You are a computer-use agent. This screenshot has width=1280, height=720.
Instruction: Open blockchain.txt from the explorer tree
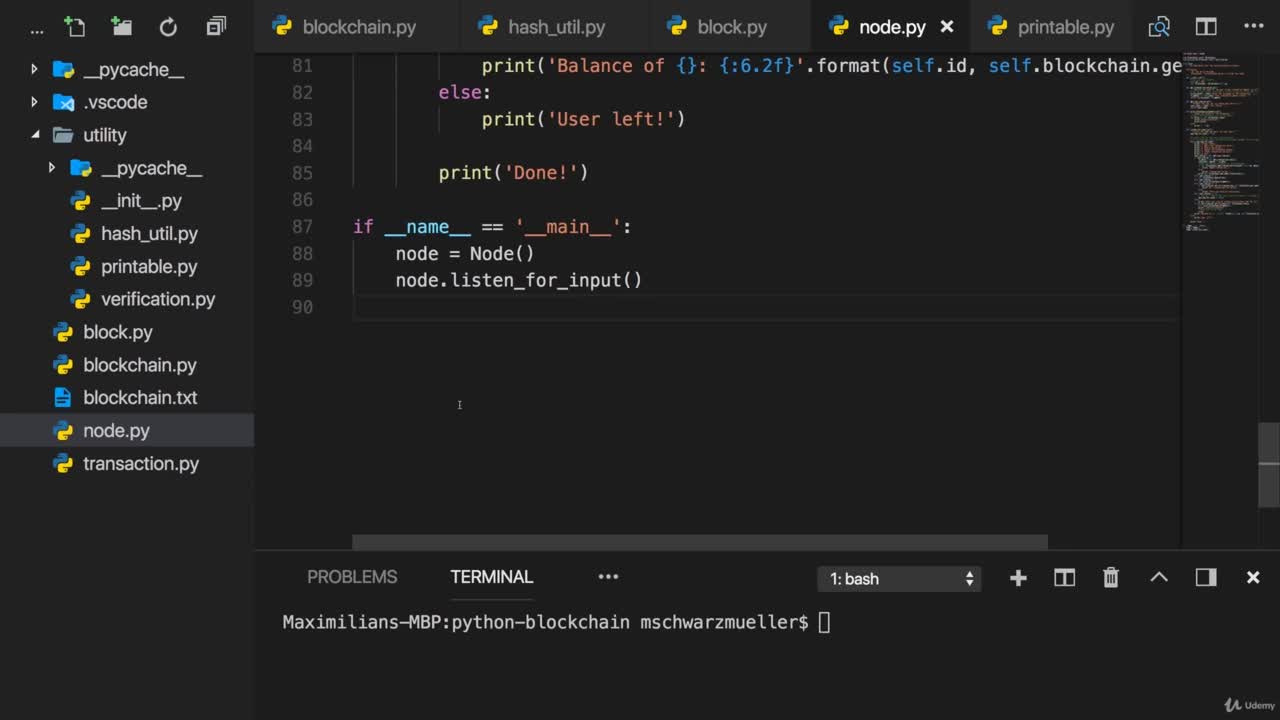coord(140,397)
